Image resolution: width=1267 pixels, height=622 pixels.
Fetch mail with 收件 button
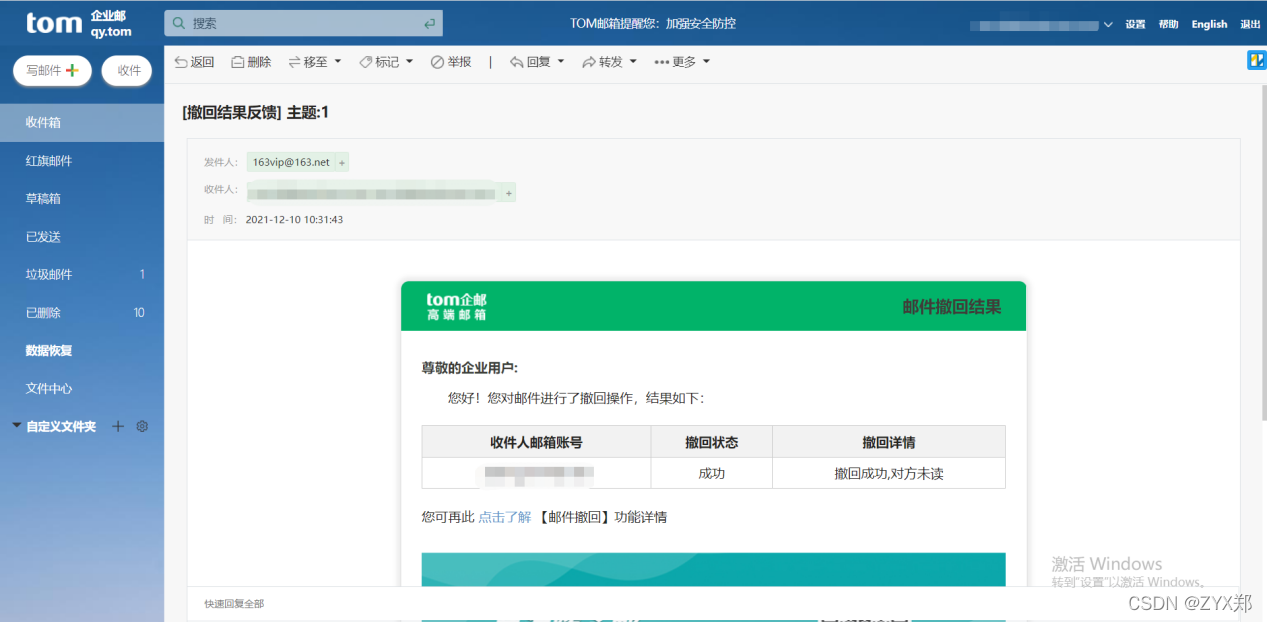click(128, 70)
